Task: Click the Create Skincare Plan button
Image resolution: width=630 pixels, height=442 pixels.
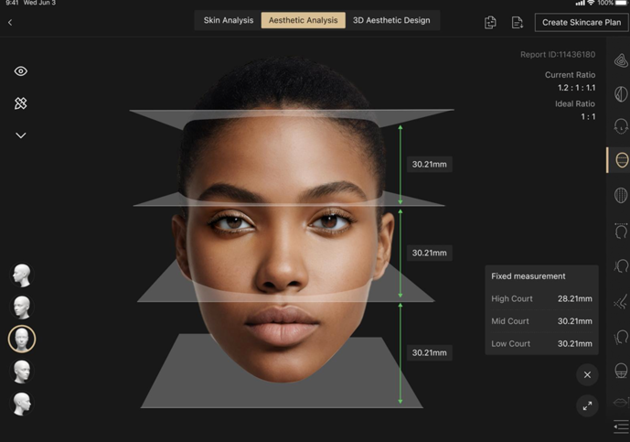Action: (x=581, y=22)
